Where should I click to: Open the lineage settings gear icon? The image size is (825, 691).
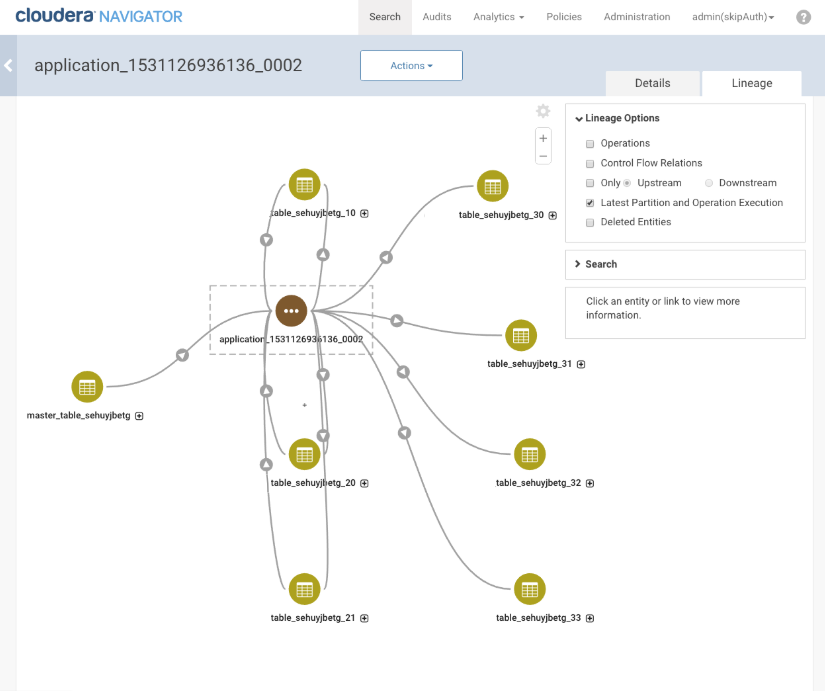pos(543,111)
